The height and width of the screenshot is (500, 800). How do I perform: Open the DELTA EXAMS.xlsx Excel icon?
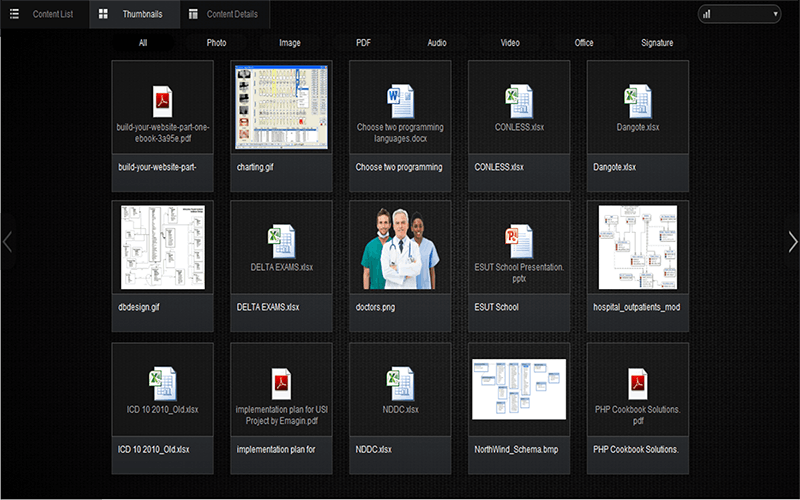click(280, 240)
